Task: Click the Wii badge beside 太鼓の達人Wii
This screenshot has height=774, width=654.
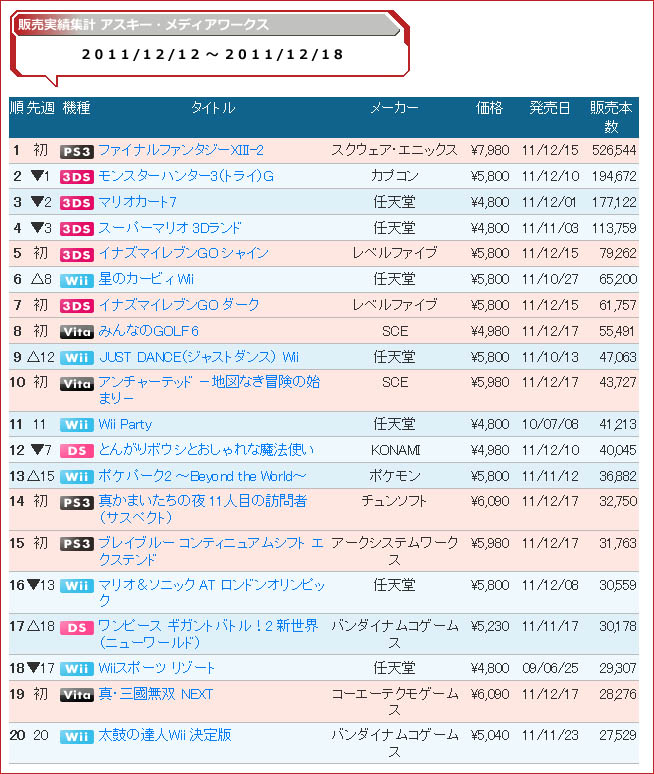Action: (x=77, y=737)
